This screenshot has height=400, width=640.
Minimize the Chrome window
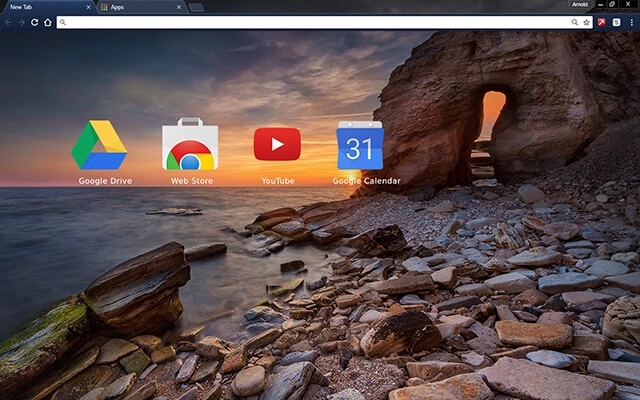pos(600,4)
